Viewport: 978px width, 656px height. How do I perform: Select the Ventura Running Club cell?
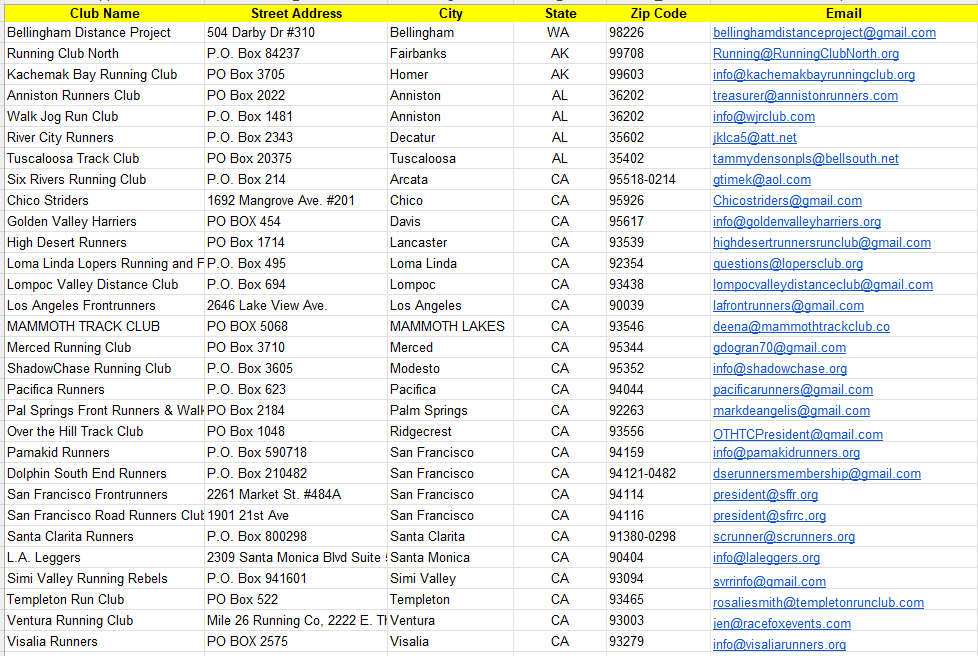(105, 620)
